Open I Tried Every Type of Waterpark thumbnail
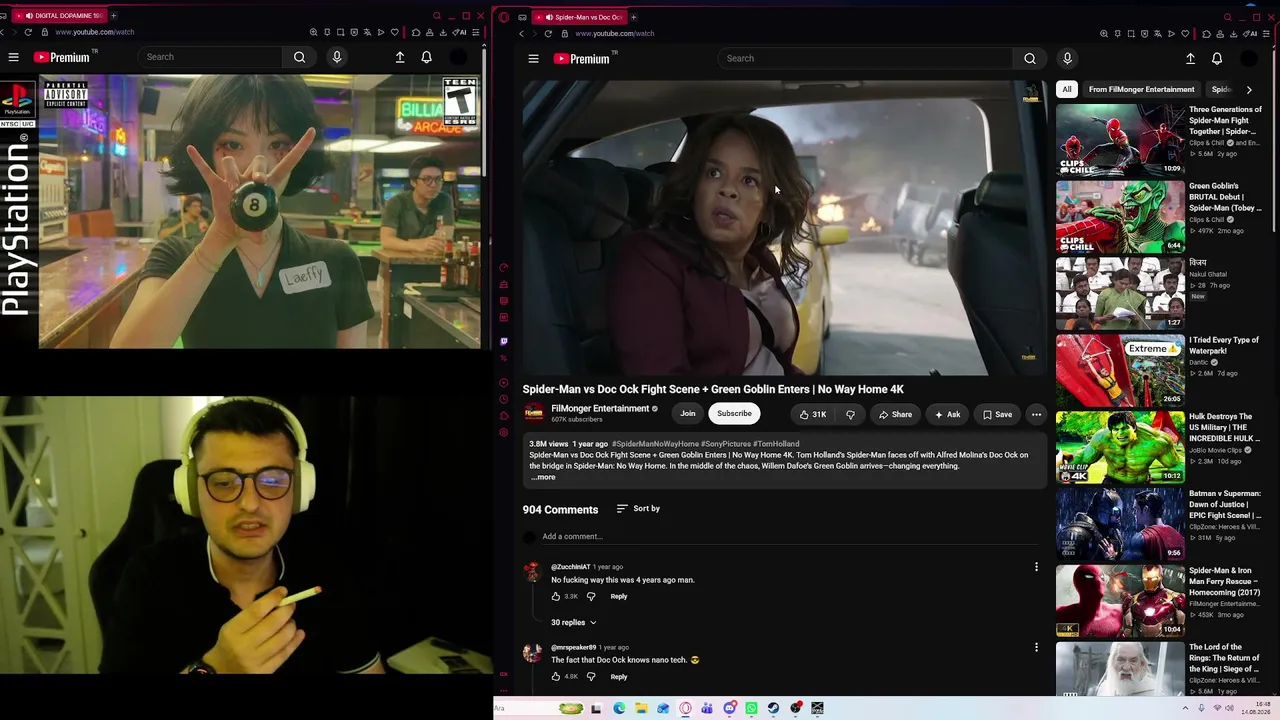The image size is (1280, 720). (x=1120, y=370)
